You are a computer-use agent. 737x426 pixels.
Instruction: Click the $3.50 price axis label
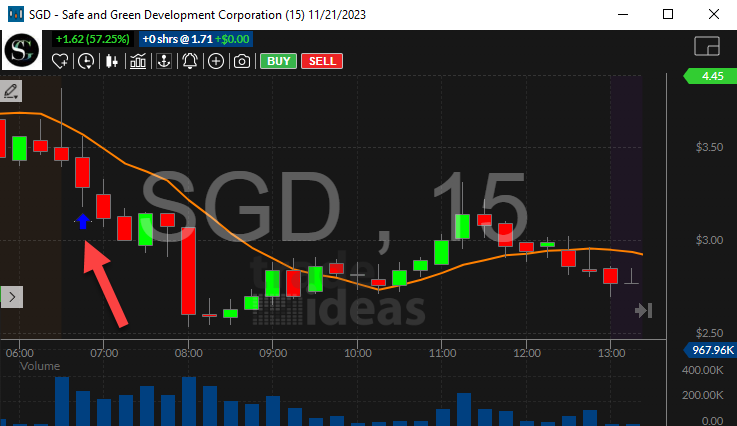709,147
